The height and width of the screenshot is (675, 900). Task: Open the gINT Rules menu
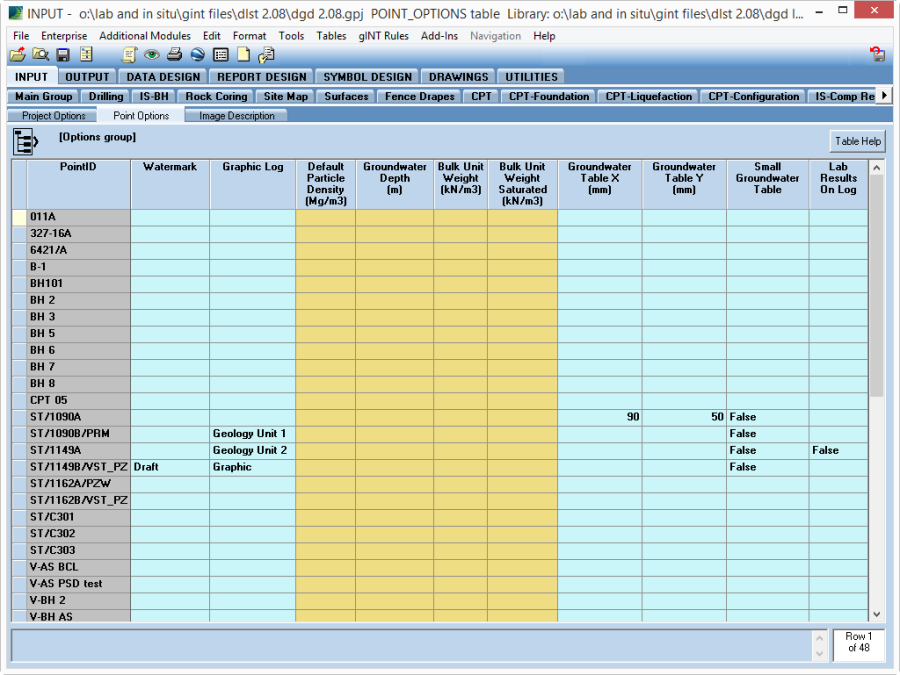click(384, 36)
